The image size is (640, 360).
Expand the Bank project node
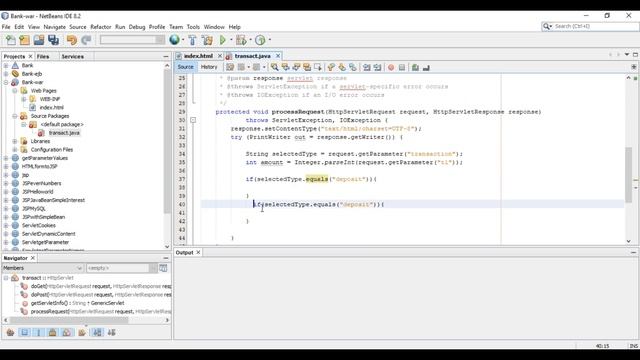tap(6, 65)
